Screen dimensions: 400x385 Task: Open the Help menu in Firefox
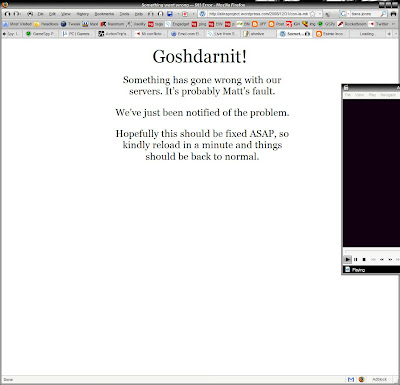coord(139,14)
